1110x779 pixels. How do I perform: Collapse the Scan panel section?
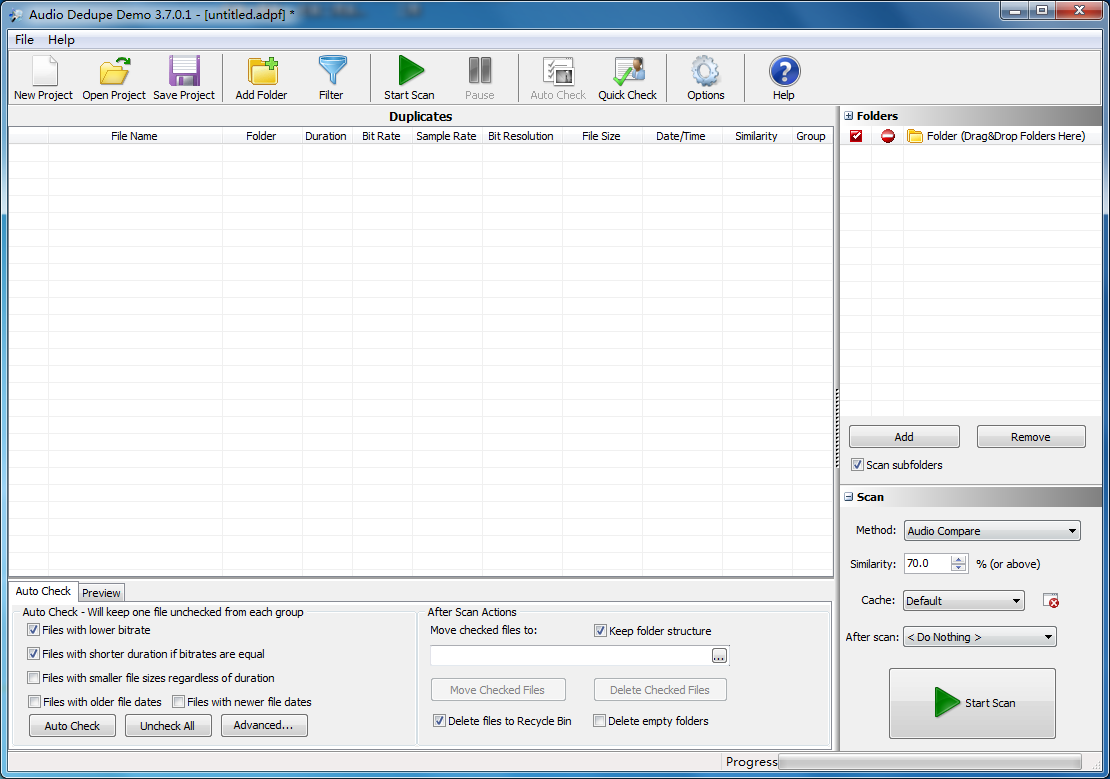(x=849, y=497)
